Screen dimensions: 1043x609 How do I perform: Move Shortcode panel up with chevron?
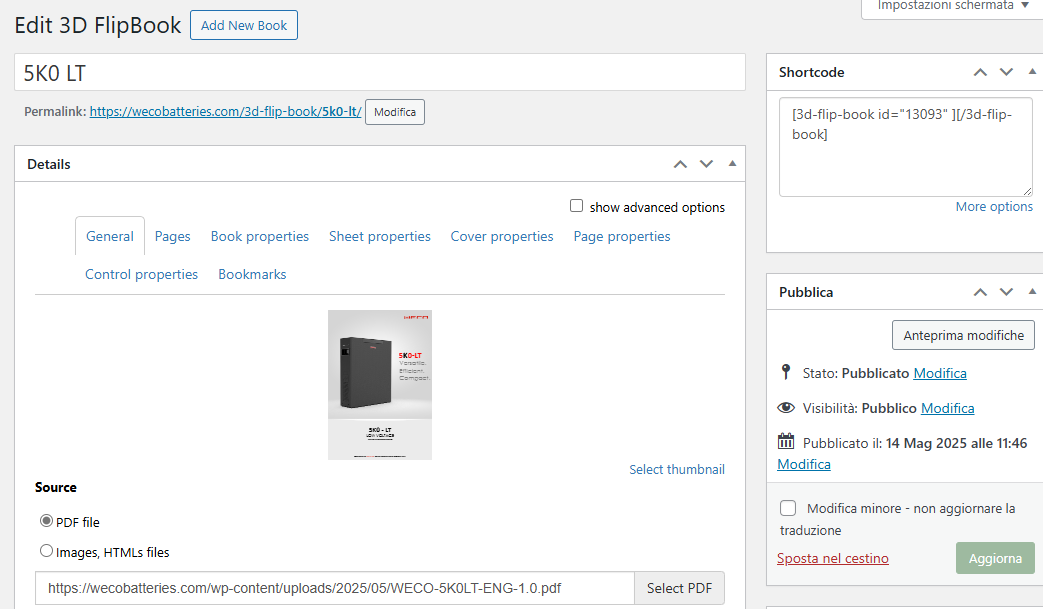tap(980, 72)
